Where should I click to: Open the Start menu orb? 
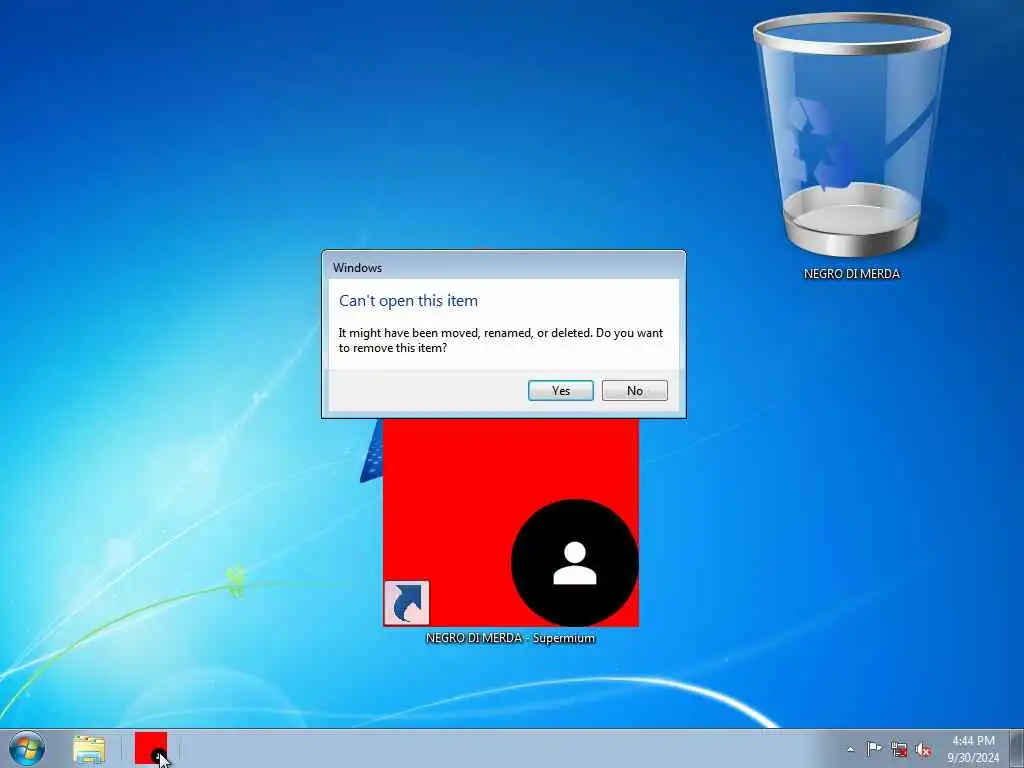tap(27, 748)
